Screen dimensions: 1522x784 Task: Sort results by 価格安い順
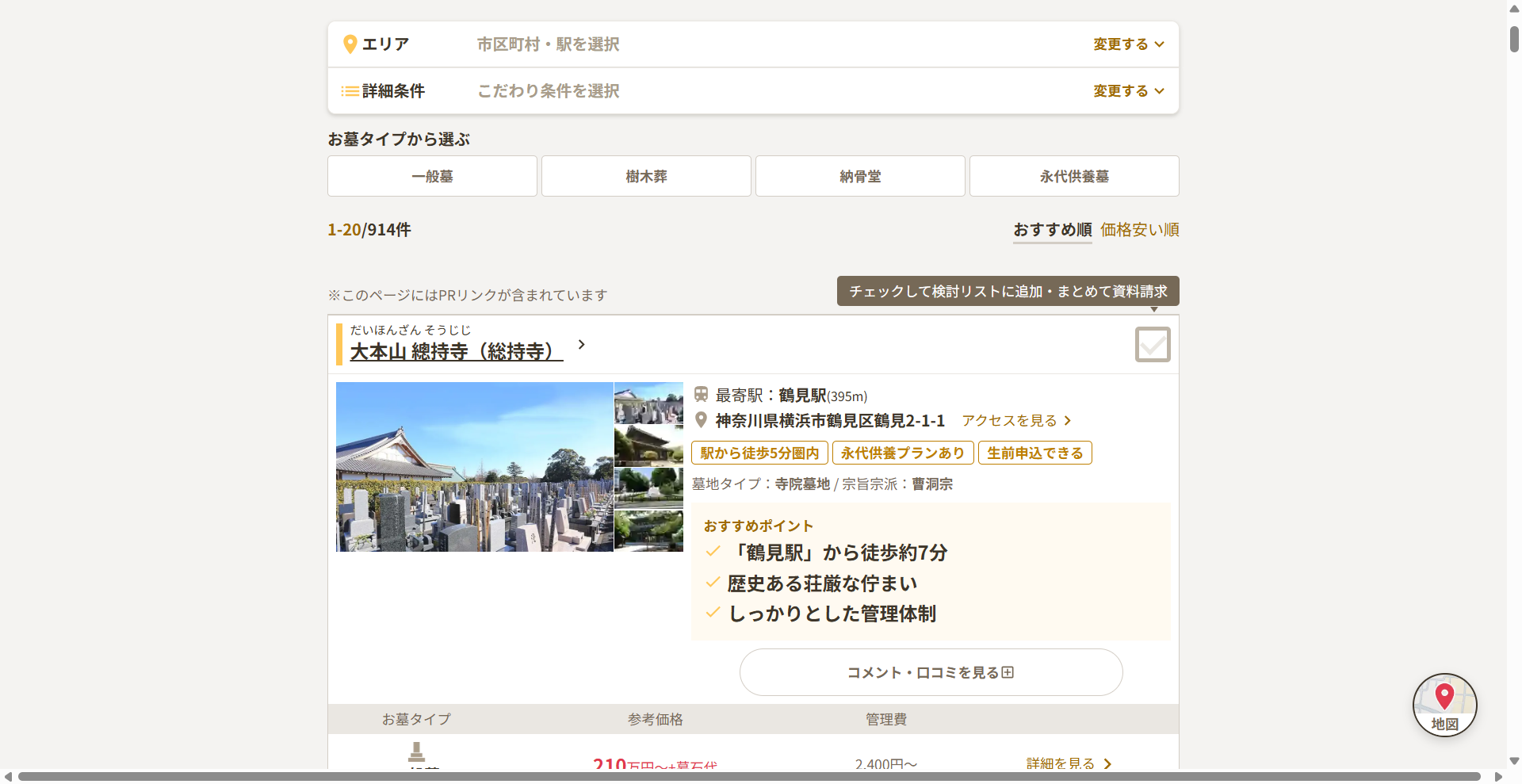click(x=1139, y=230)
